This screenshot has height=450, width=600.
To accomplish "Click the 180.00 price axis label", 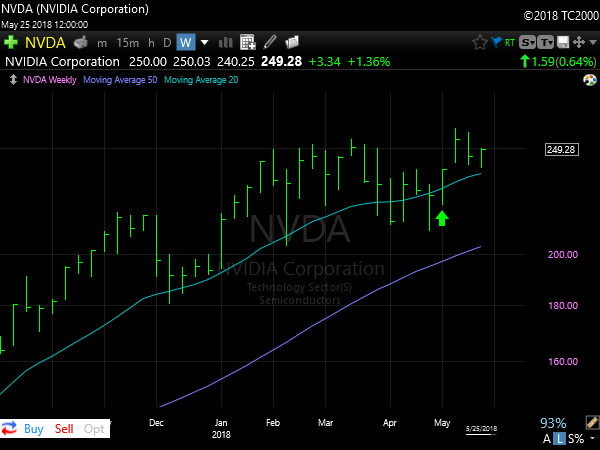I will click(x=563, y=305).
